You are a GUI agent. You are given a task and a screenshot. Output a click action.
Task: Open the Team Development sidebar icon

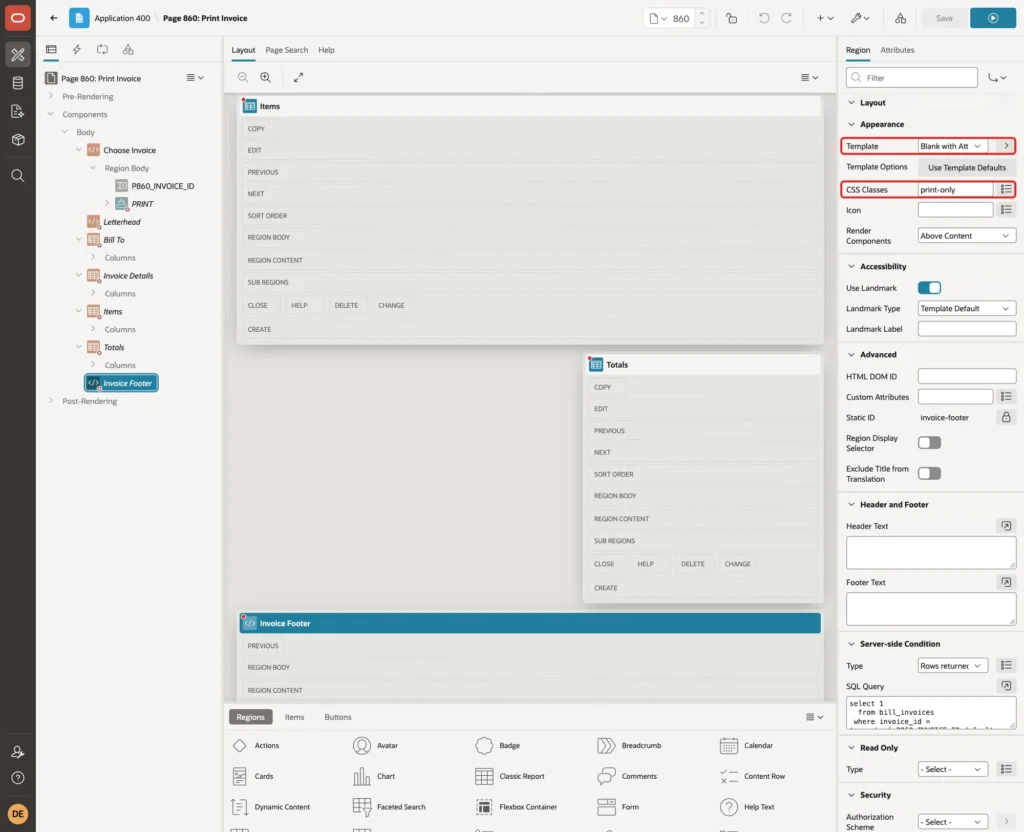click(18, 112)
